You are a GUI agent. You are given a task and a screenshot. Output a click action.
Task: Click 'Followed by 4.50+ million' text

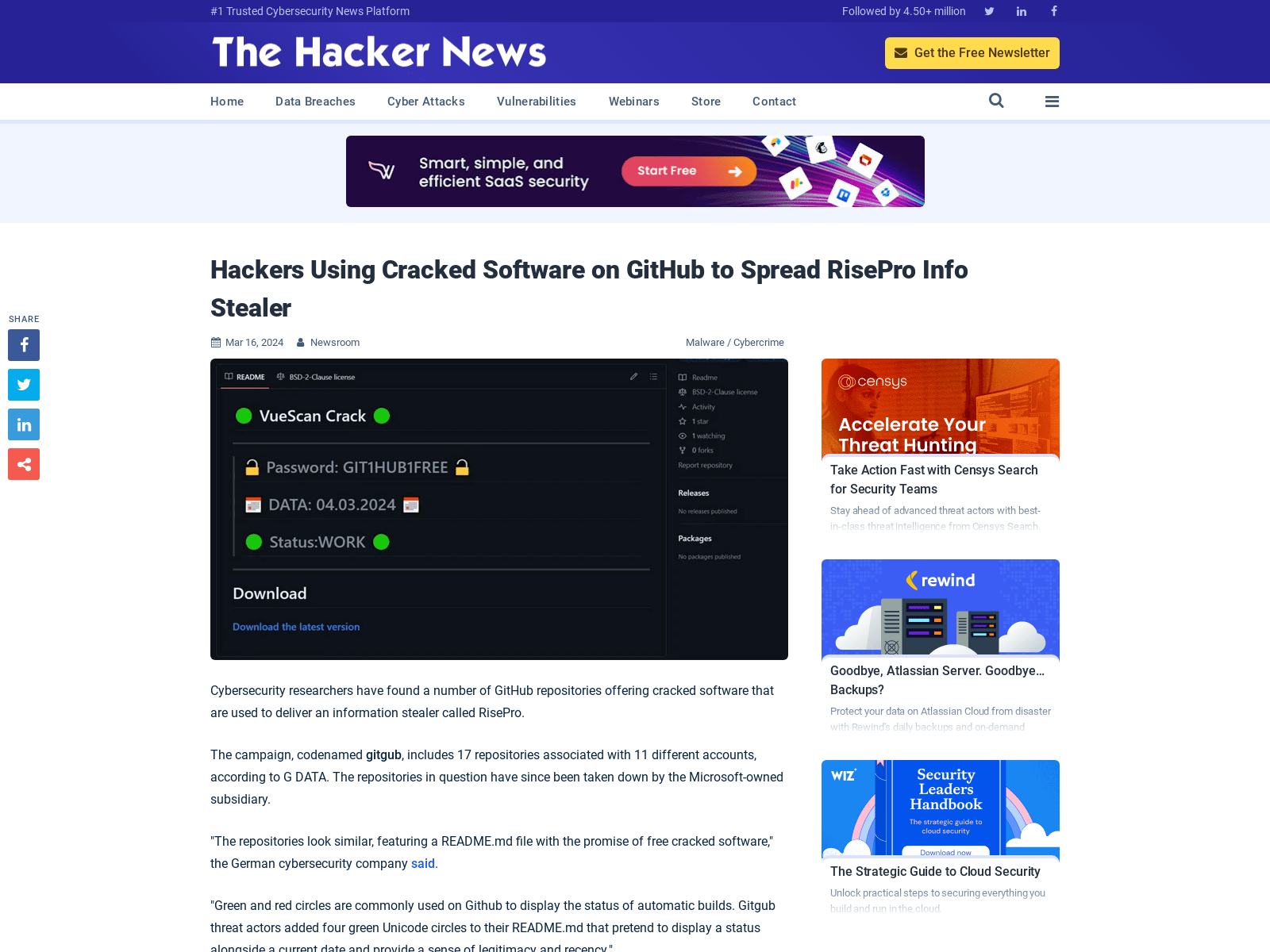point(904,11)
